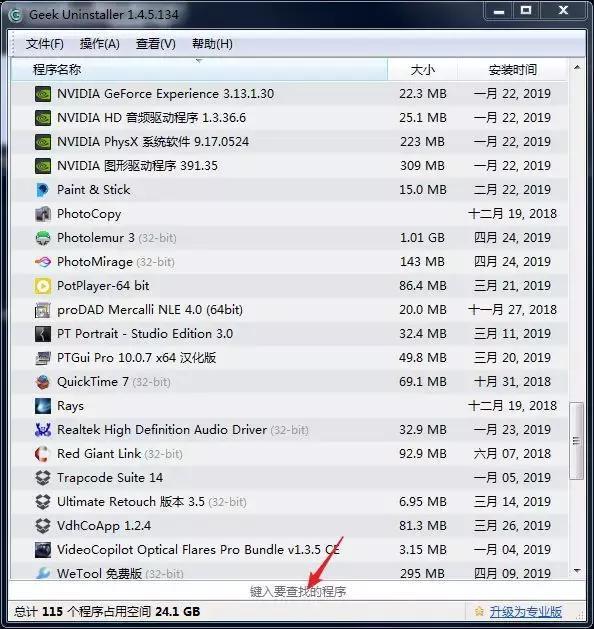The width and height of the screenshot is (594, 629).
Task: Click the NVIDIA HD audio driver icon
Action: tap(43, 118)
